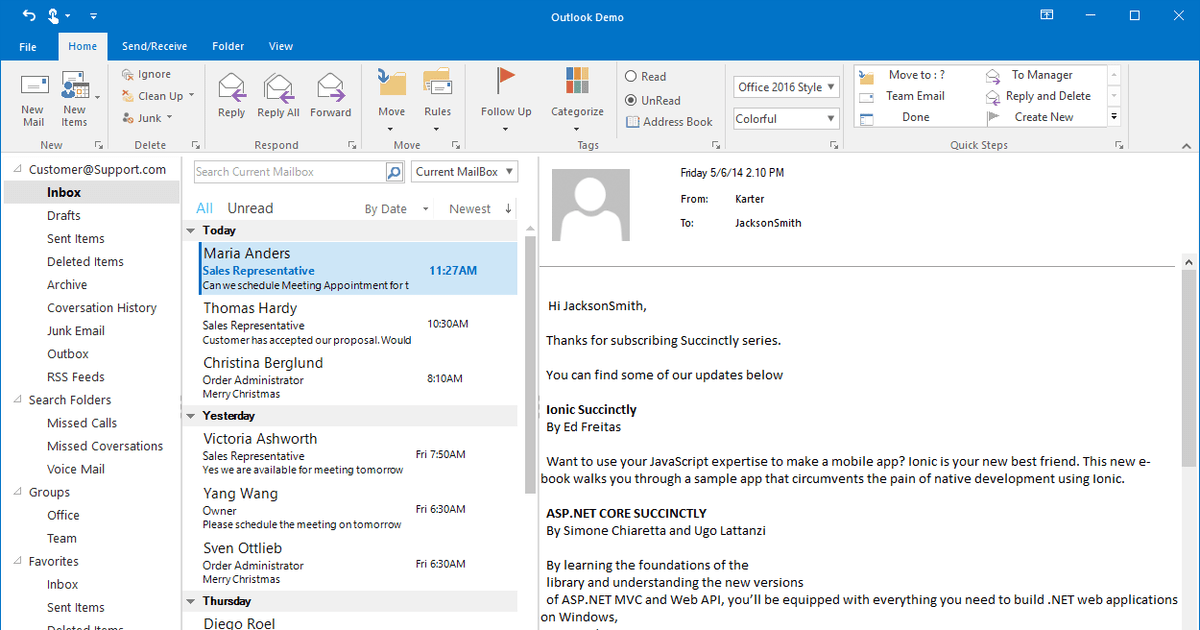The image size is (1200, 630).
Task: Apply a category with Categorize
Action: pyautogui.click(x=577, y=95)
